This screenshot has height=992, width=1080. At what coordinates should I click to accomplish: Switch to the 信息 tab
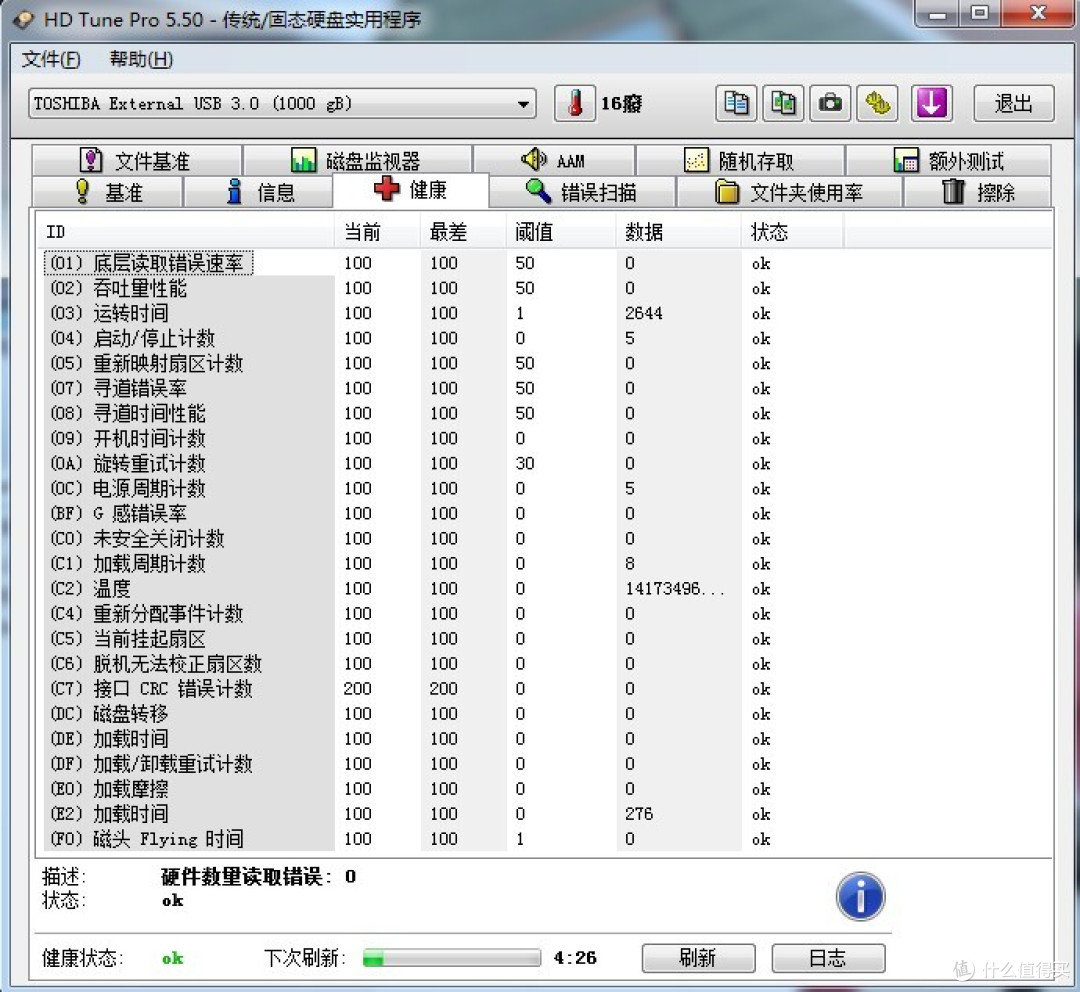[259, 192]
